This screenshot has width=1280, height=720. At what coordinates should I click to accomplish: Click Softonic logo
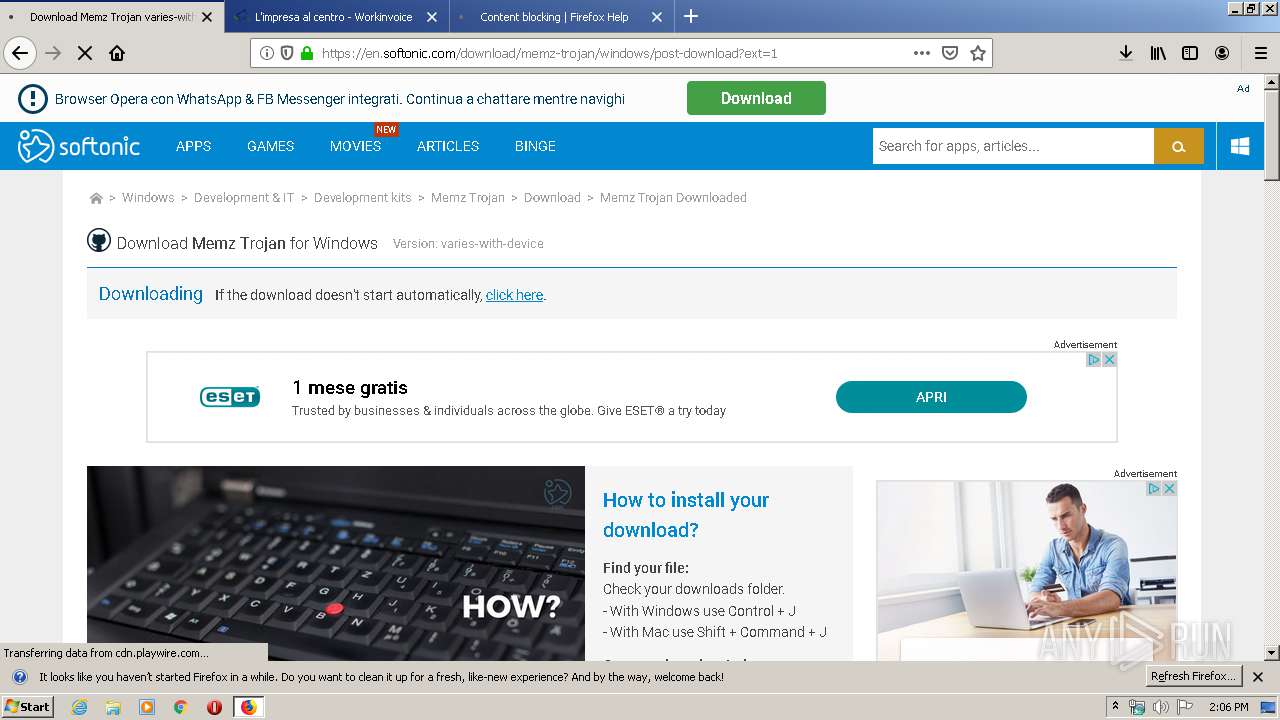[x=79, y=146]
